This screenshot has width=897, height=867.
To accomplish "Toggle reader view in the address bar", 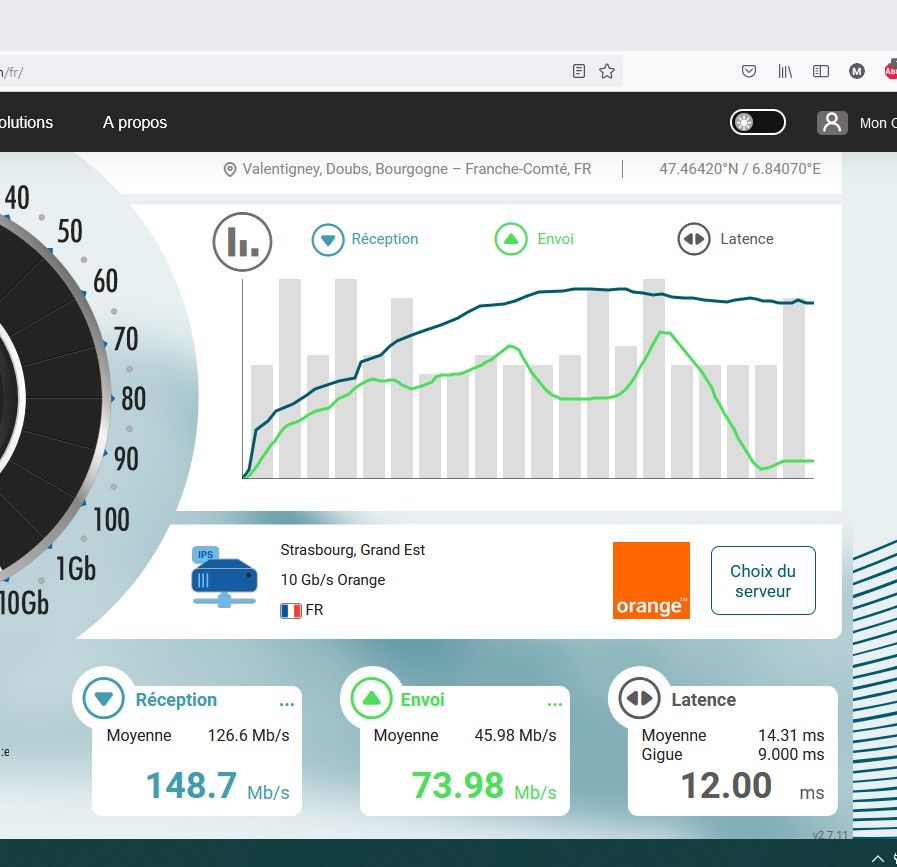I will click(x=578, y=71).
